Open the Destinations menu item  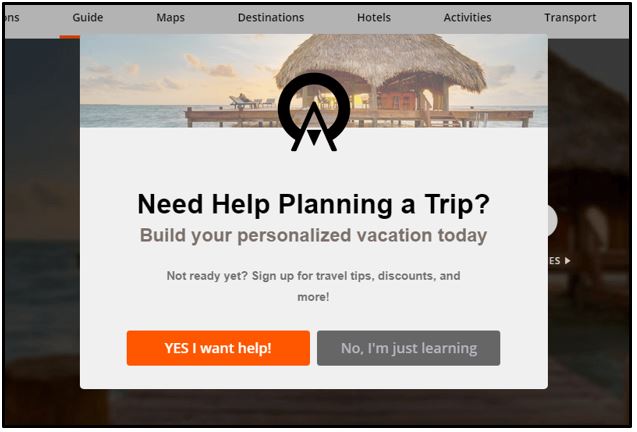tap(271, 17)
